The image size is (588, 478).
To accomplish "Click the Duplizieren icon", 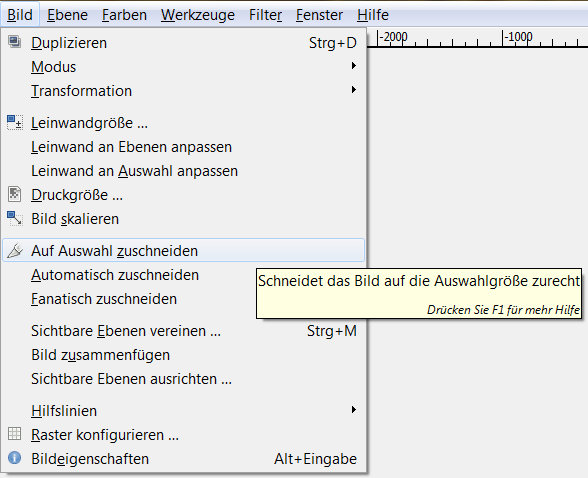I will point(15,41).
